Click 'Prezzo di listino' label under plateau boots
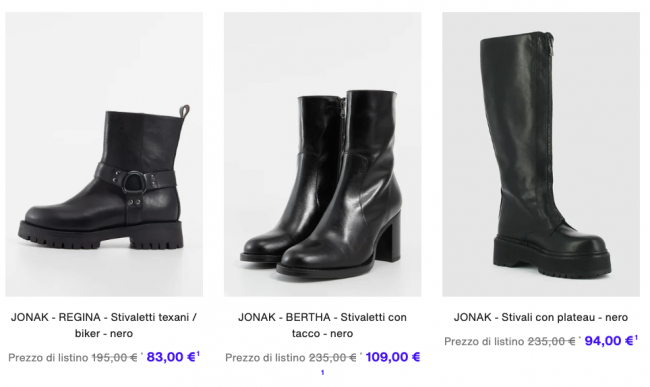 (484, 341)
